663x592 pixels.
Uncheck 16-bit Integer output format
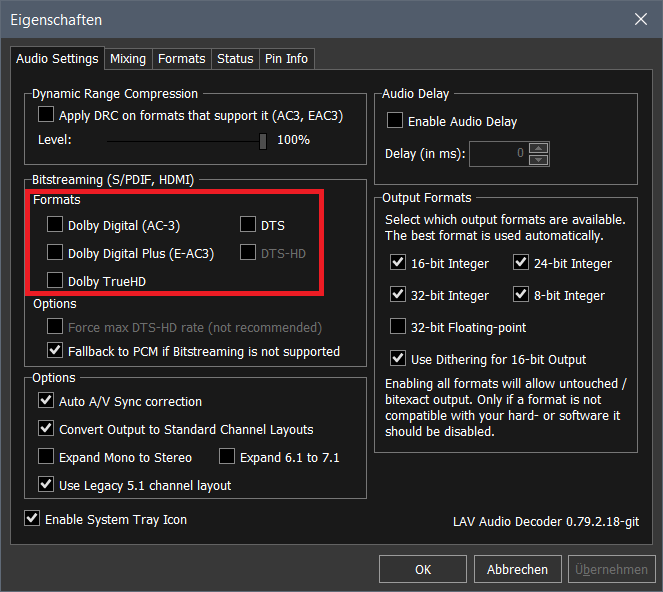click(398, 263)
